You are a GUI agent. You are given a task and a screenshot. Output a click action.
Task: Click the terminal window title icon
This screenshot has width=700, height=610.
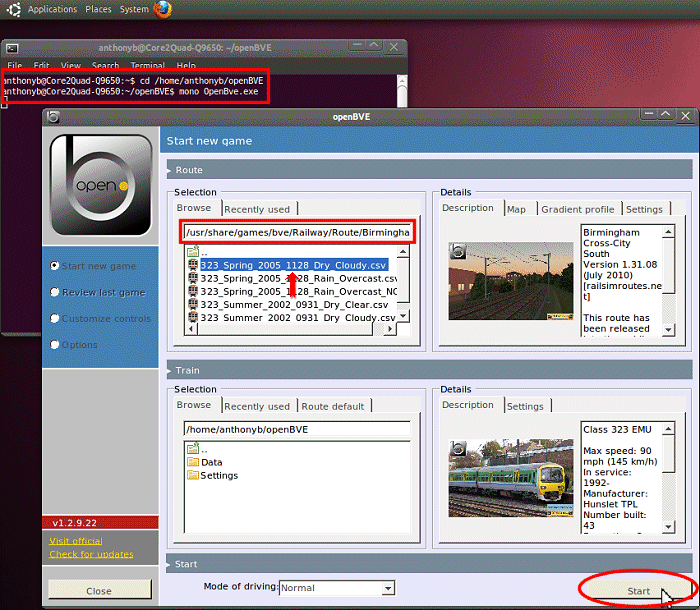click(12, 48)
